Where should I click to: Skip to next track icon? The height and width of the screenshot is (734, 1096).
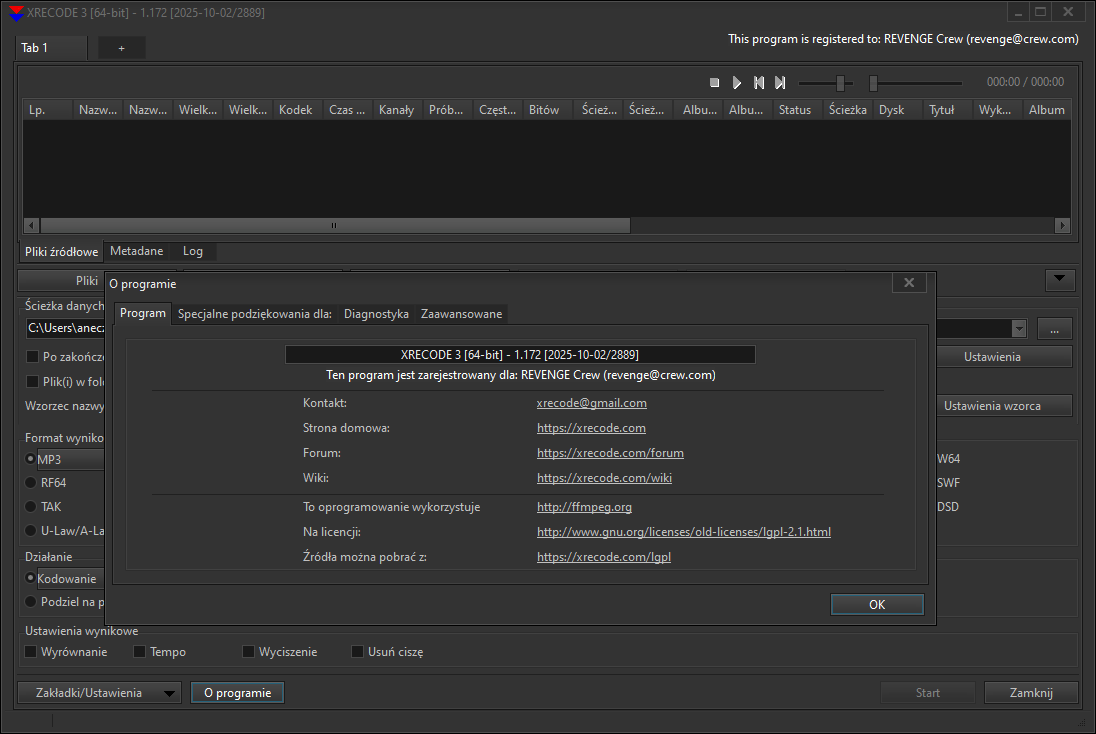(780, 82)
